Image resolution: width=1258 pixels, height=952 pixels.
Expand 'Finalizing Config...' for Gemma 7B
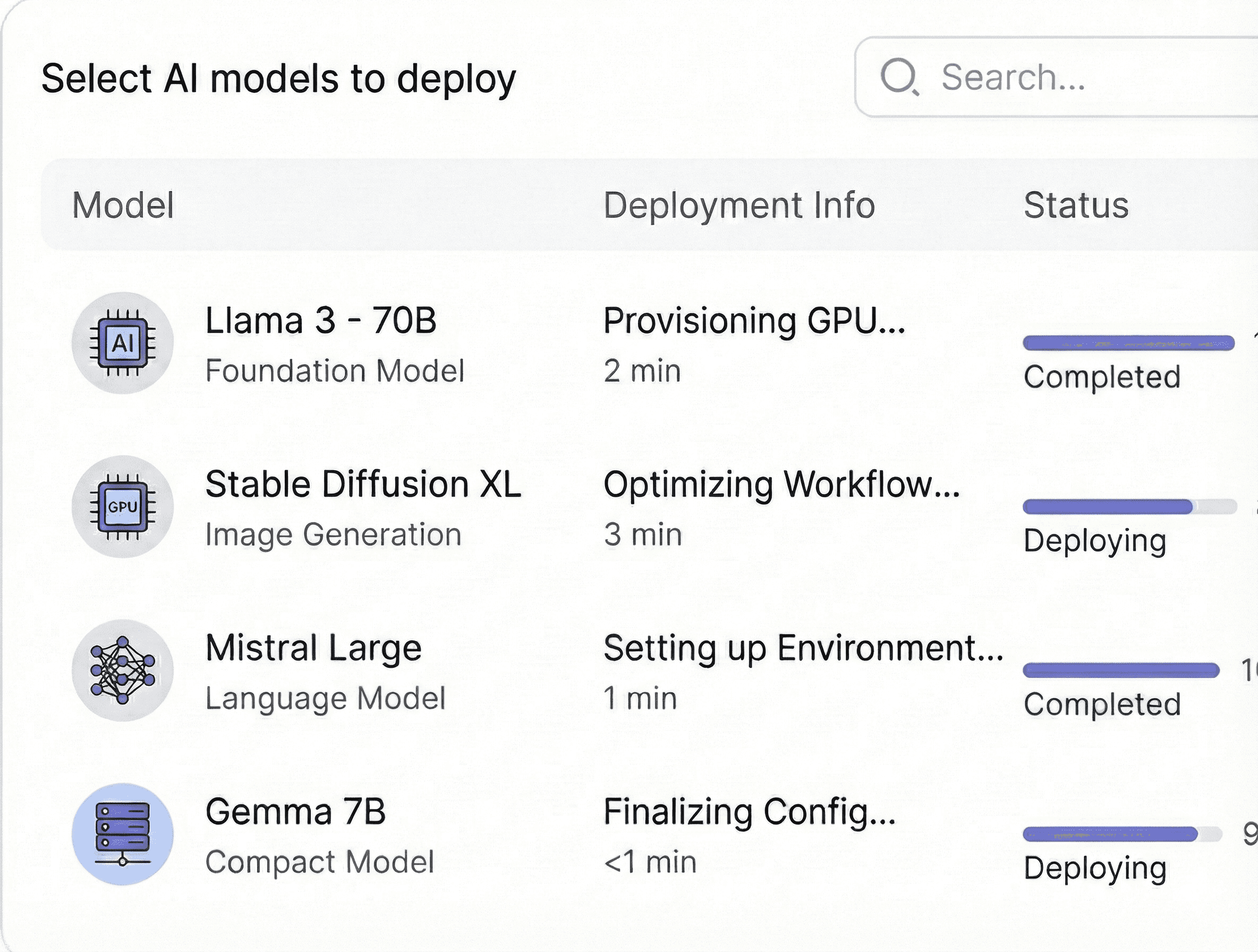coord(750,812)
